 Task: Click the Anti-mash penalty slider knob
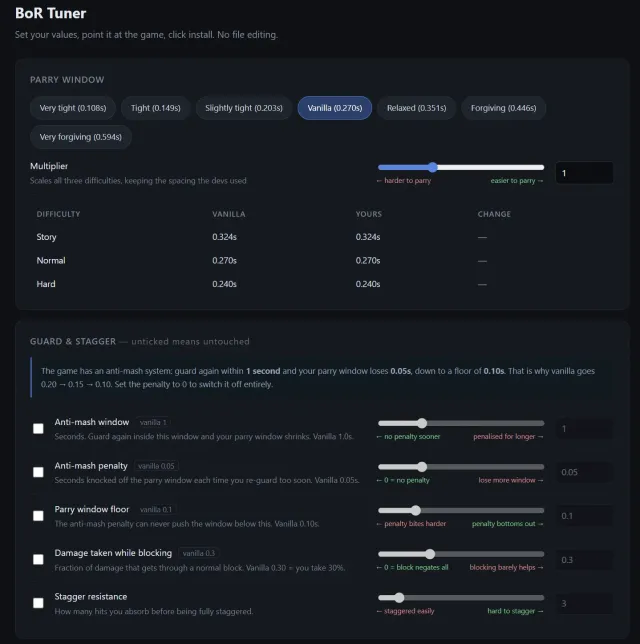[422, 467]
